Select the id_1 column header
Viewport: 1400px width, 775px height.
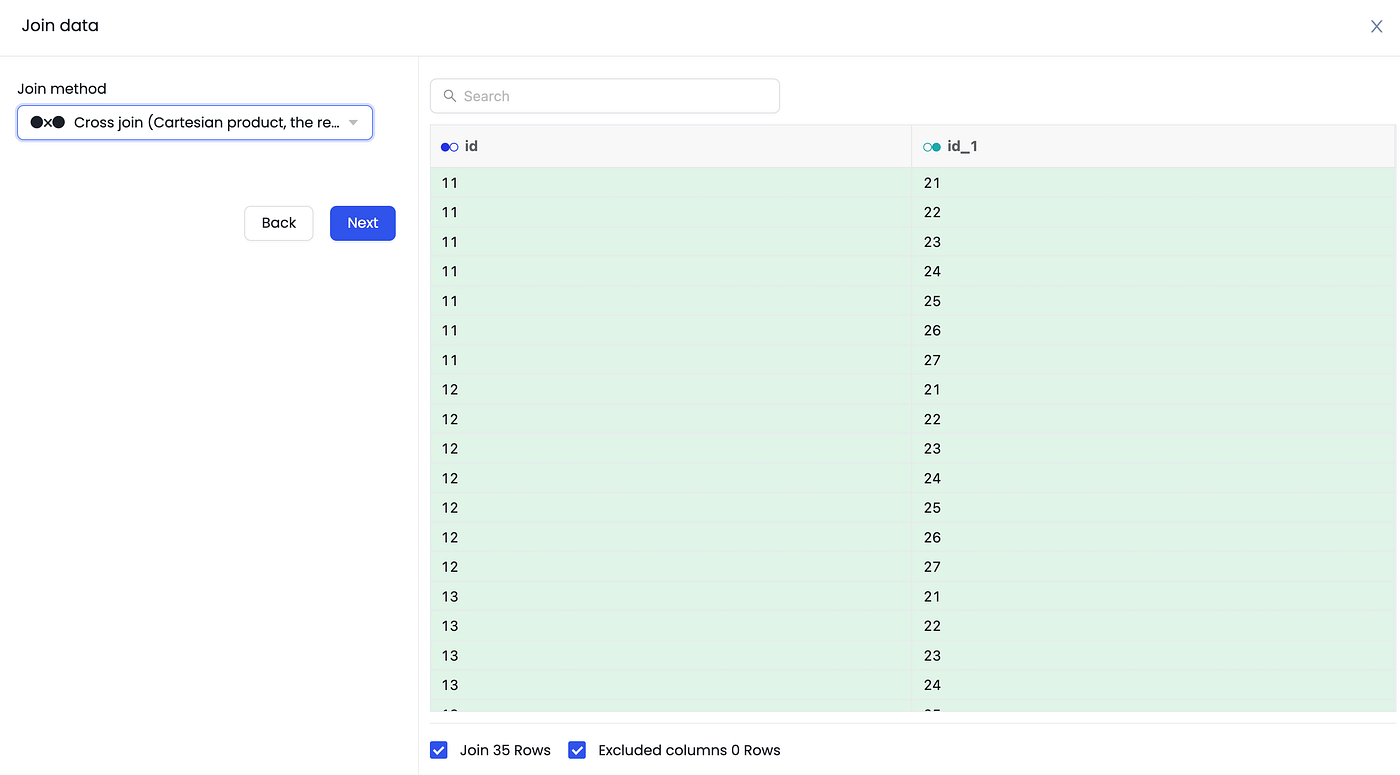pyautogui.click(x=963, y=146)
